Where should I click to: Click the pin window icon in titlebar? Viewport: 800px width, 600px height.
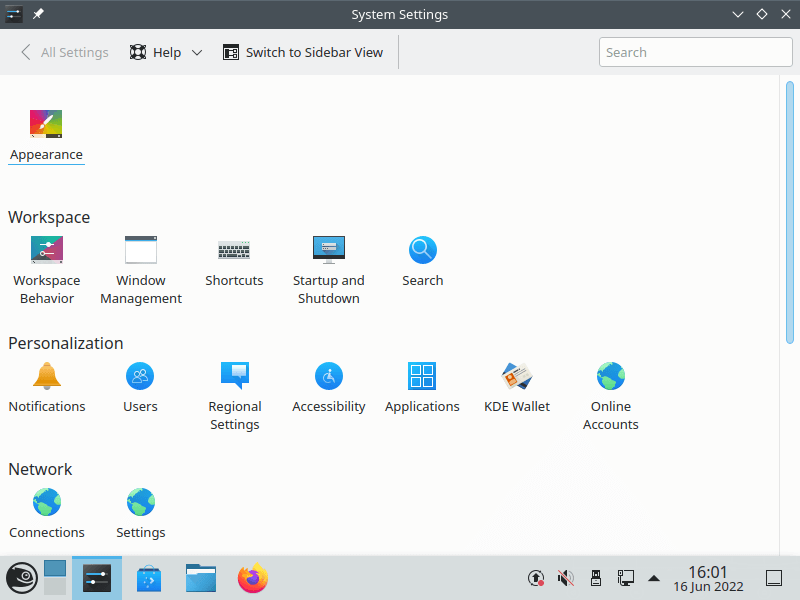[x=38, y=14]
